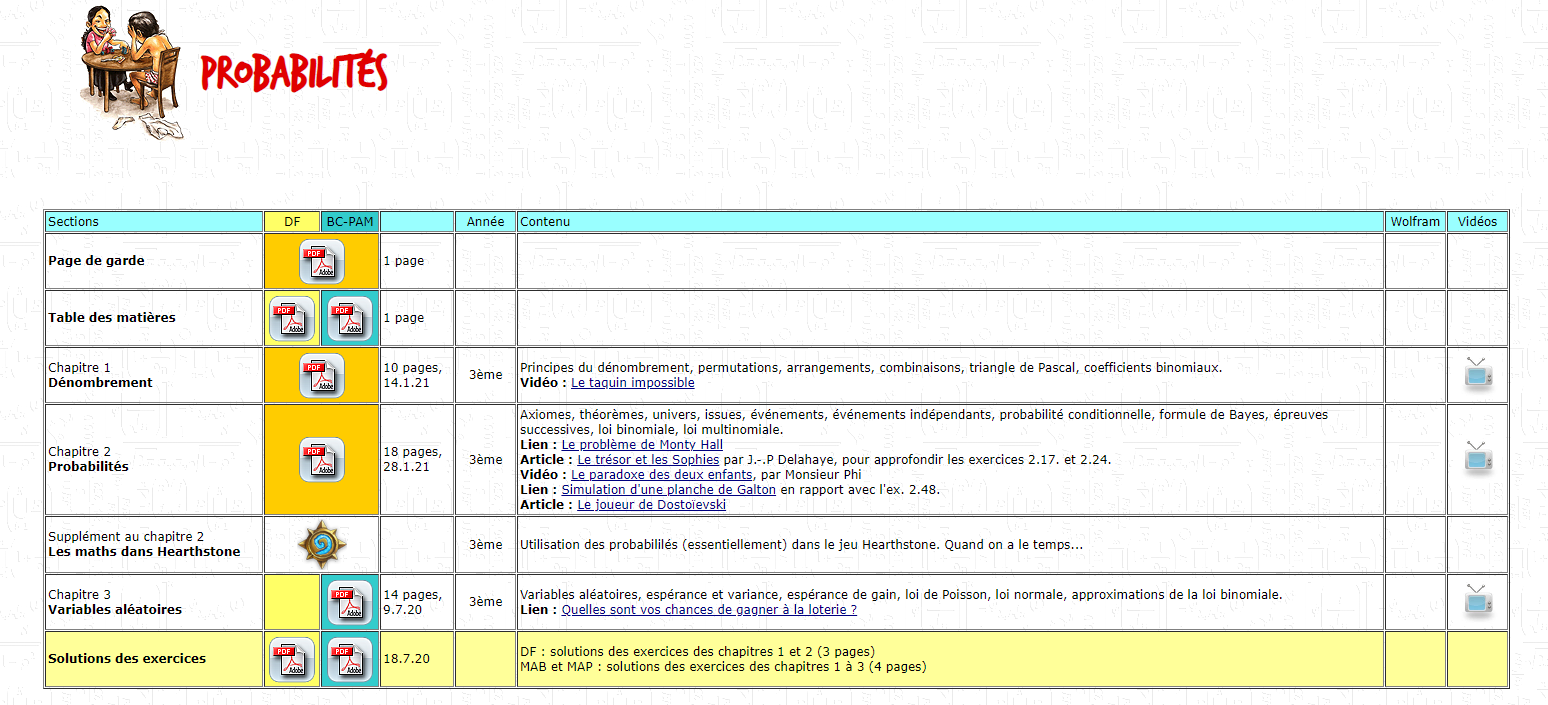Open the DF solutions des exercices PDF
This screenshot has width=1548, height=705.
(292, 659)
